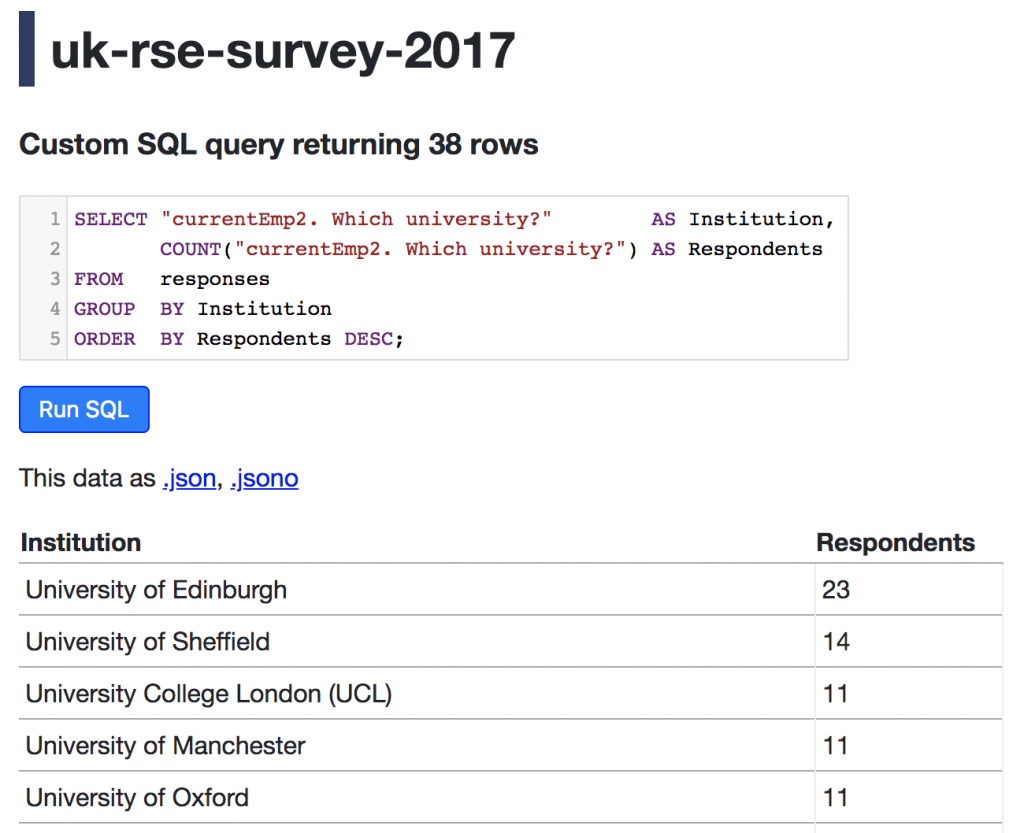The height and width of the screenshot is (833, 1024).
Task: Click the respondents value 23 cell
Action: pos(836,590)
